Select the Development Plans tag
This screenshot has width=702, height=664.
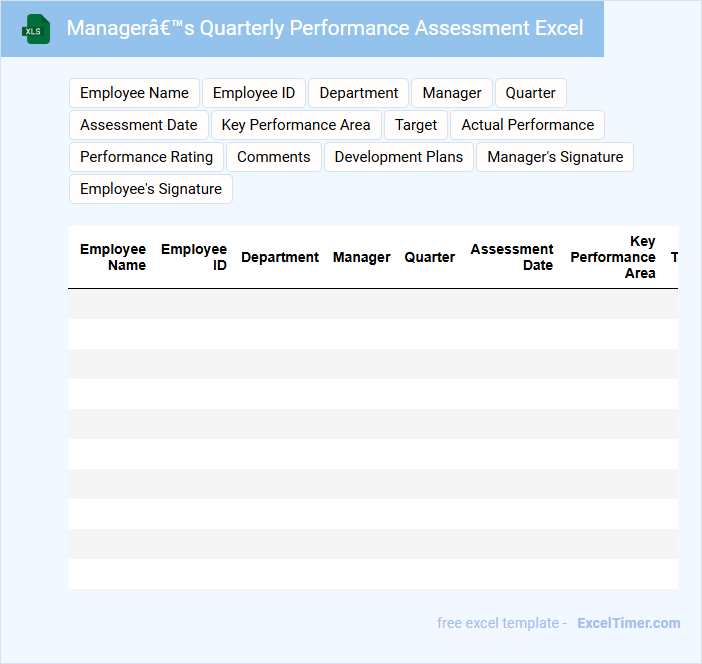coord(399,157)
